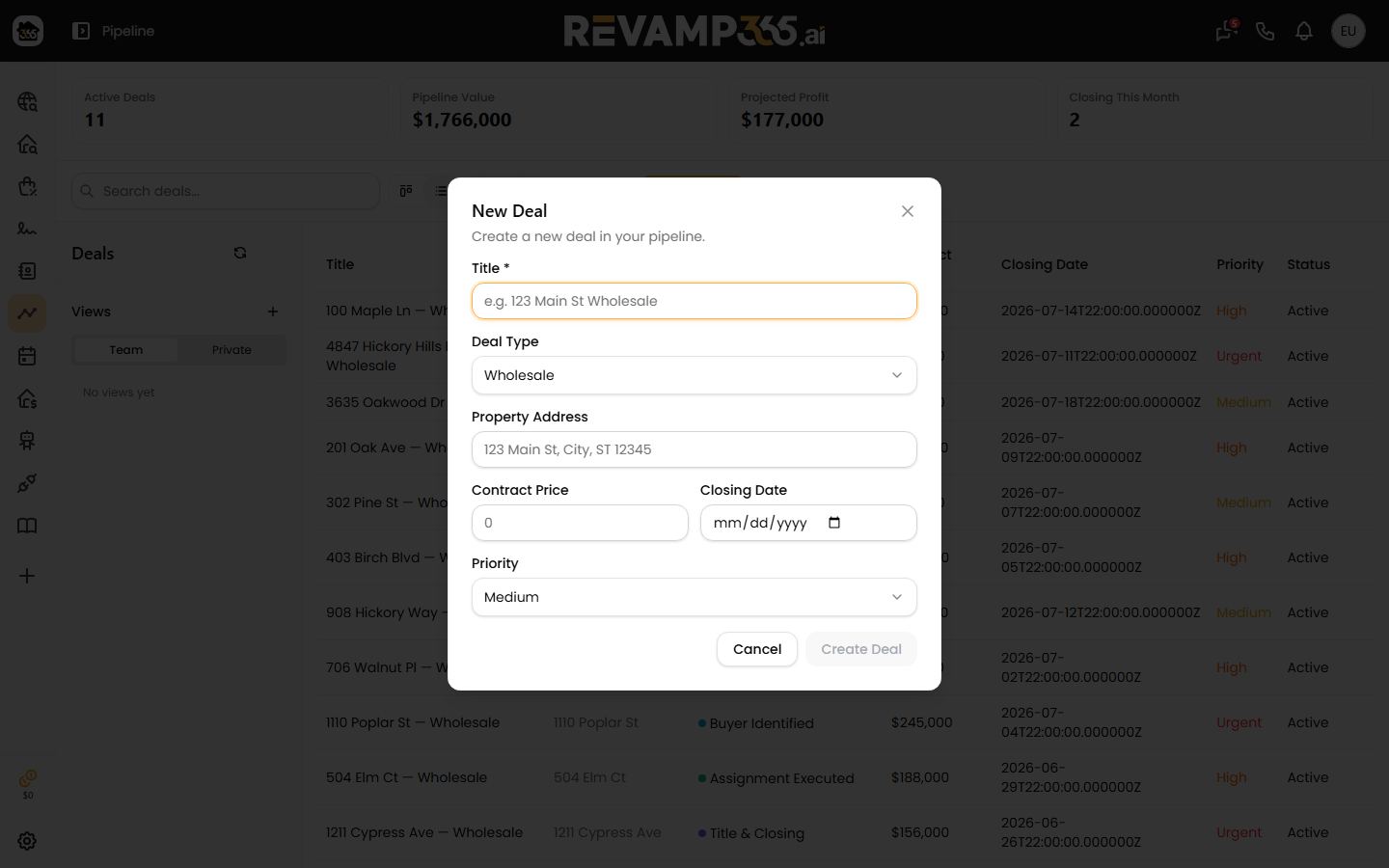Select the Team views tab
The width and height of the screenshot is (1389, 868).
[x=126, y=350]
